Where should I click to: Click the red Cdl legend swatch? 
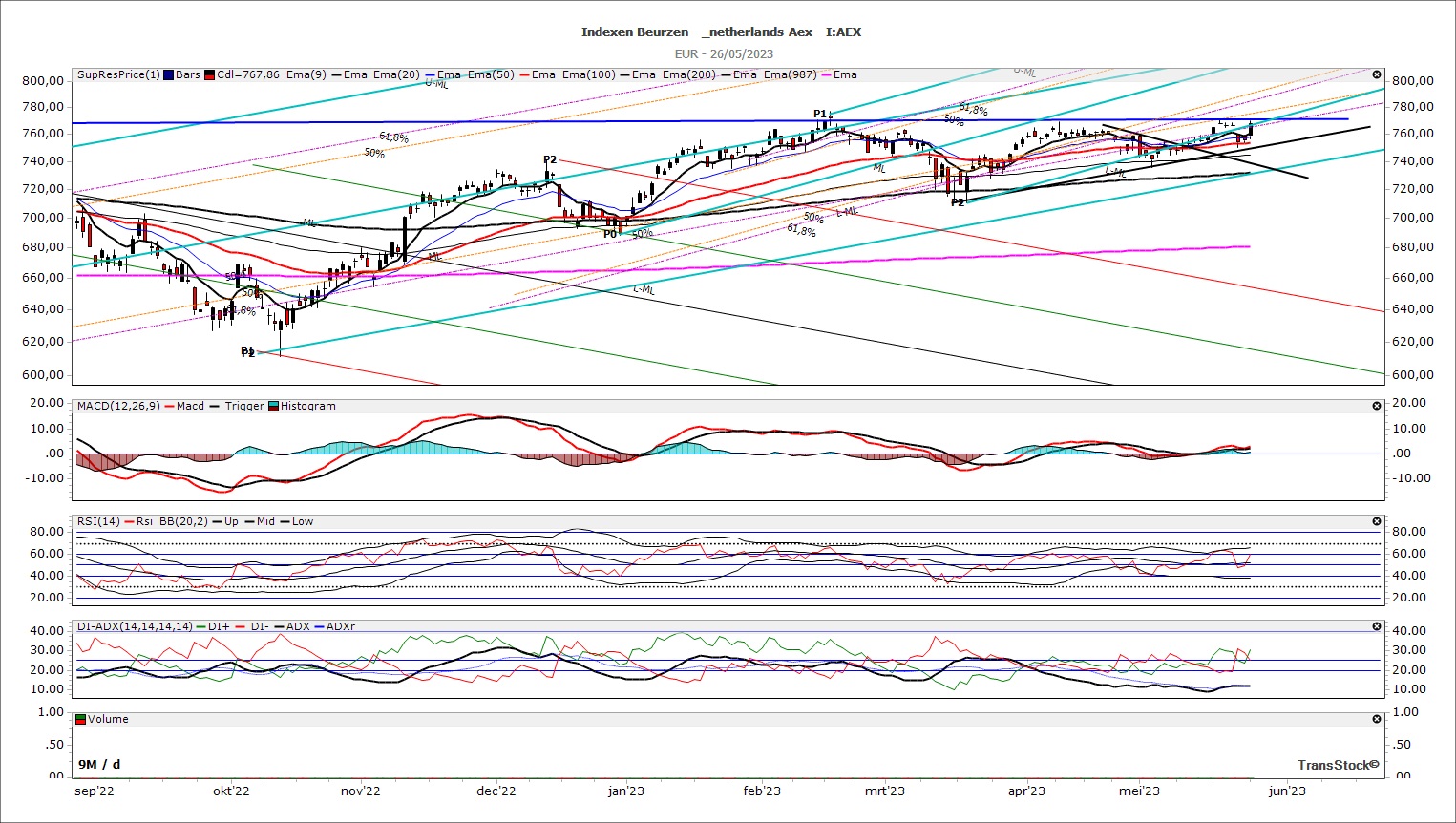209,74
